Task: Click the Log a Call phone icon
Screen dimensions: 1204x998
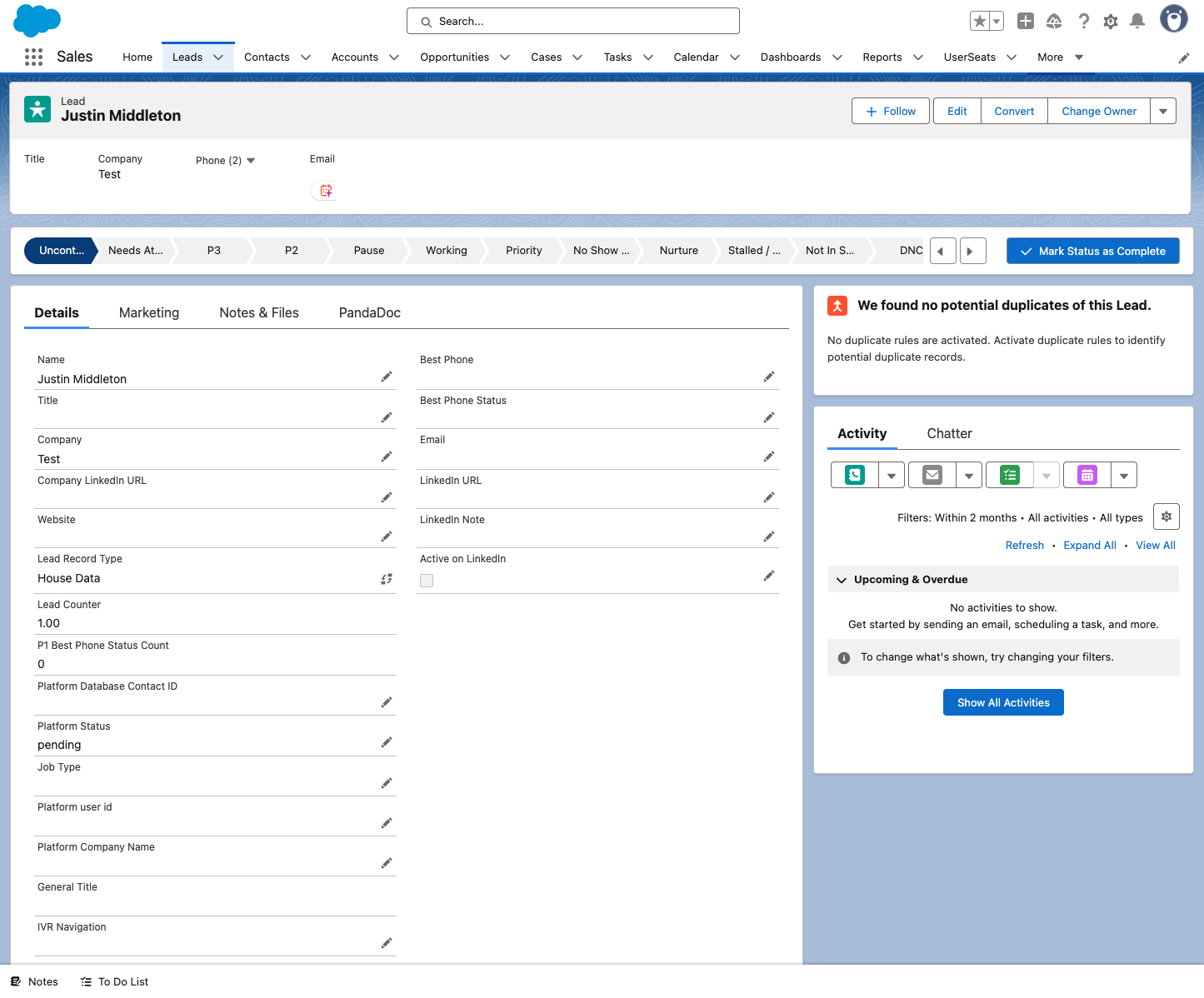Action: [855, 475]
